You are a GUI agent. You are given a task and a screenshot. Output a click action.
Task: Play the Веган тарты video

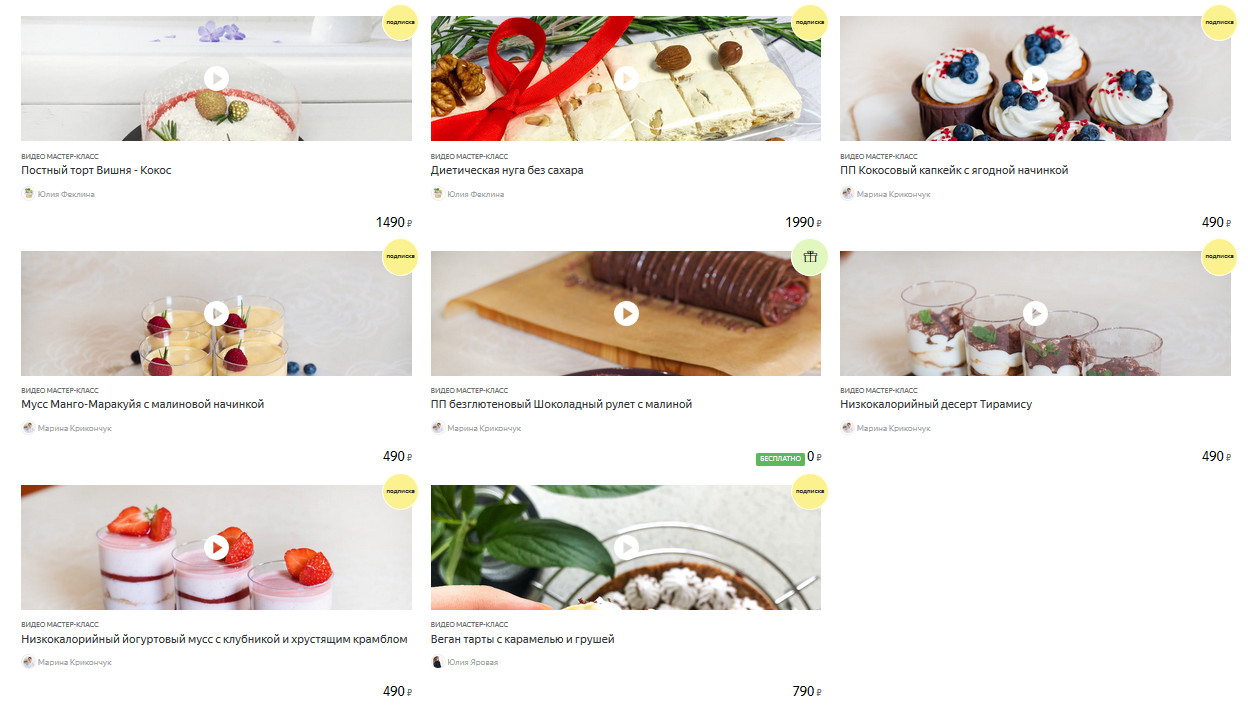[626, 547]
